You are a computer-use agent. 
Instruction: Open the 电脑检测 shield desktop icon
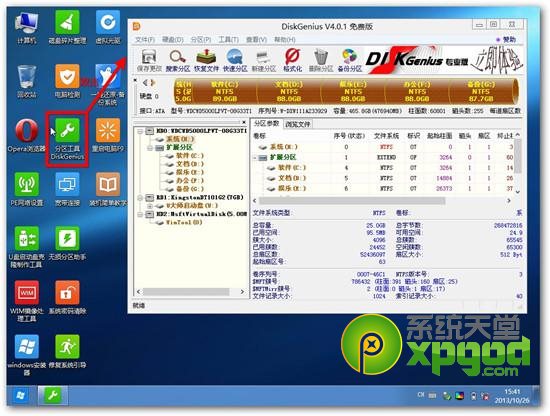click(67, 81)
